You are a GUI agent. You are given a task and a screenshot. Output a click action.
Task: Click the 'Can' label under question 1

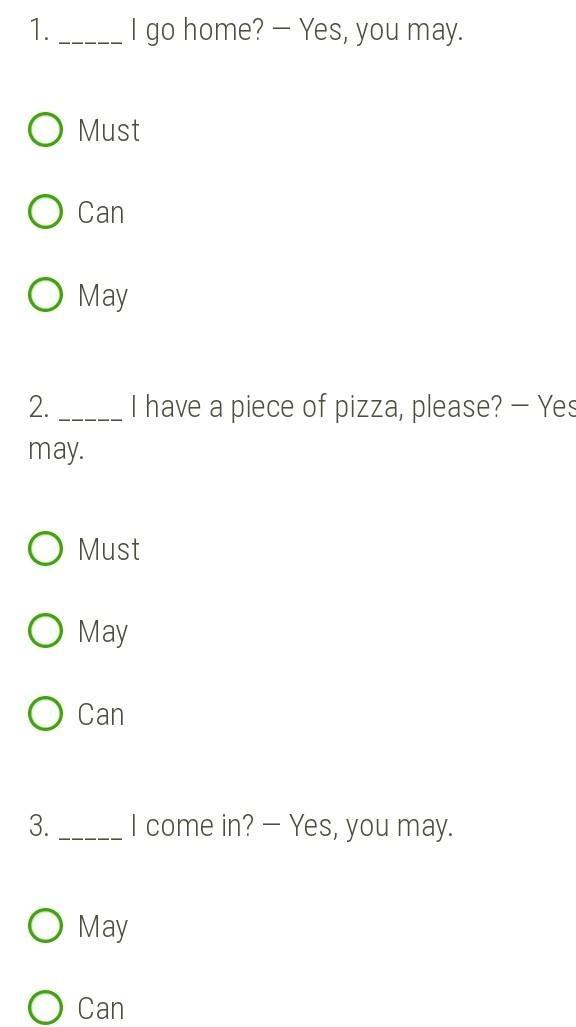(x=101, y=212)
